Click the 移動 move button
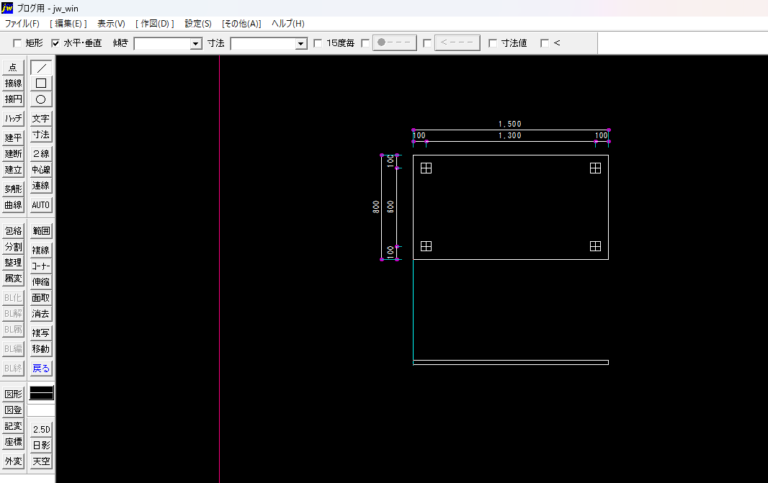 pos(41,349)
